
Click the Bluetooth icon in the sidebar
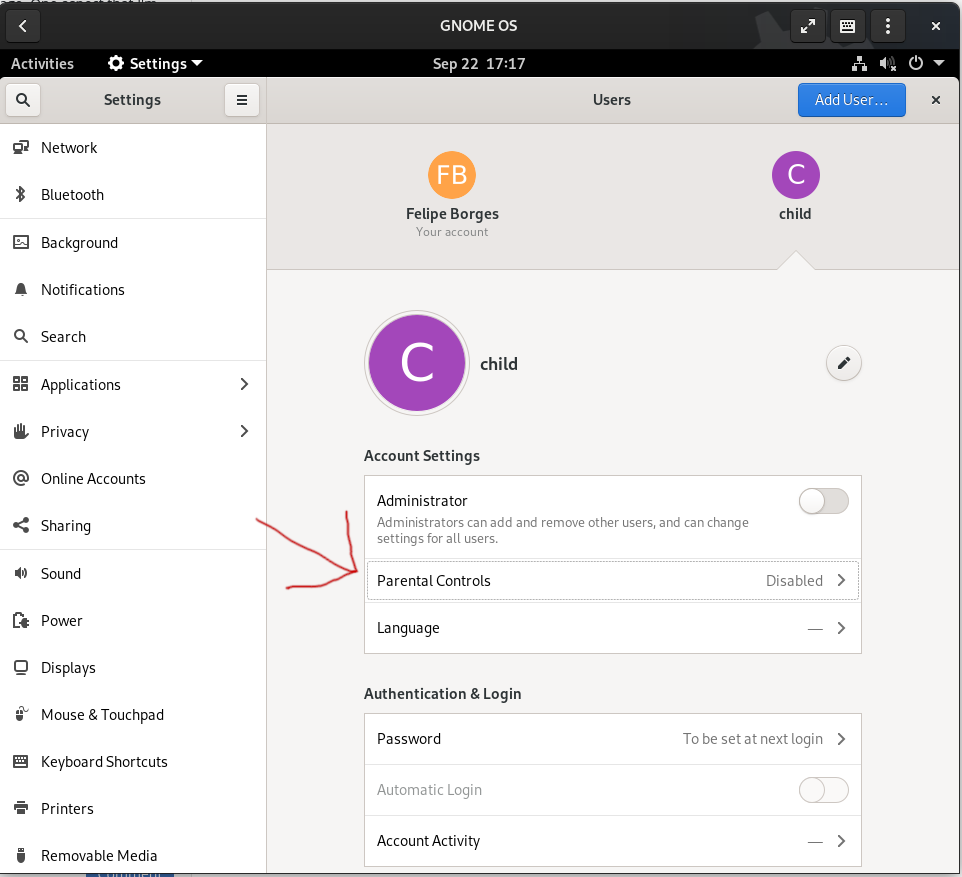pos(21,195)
